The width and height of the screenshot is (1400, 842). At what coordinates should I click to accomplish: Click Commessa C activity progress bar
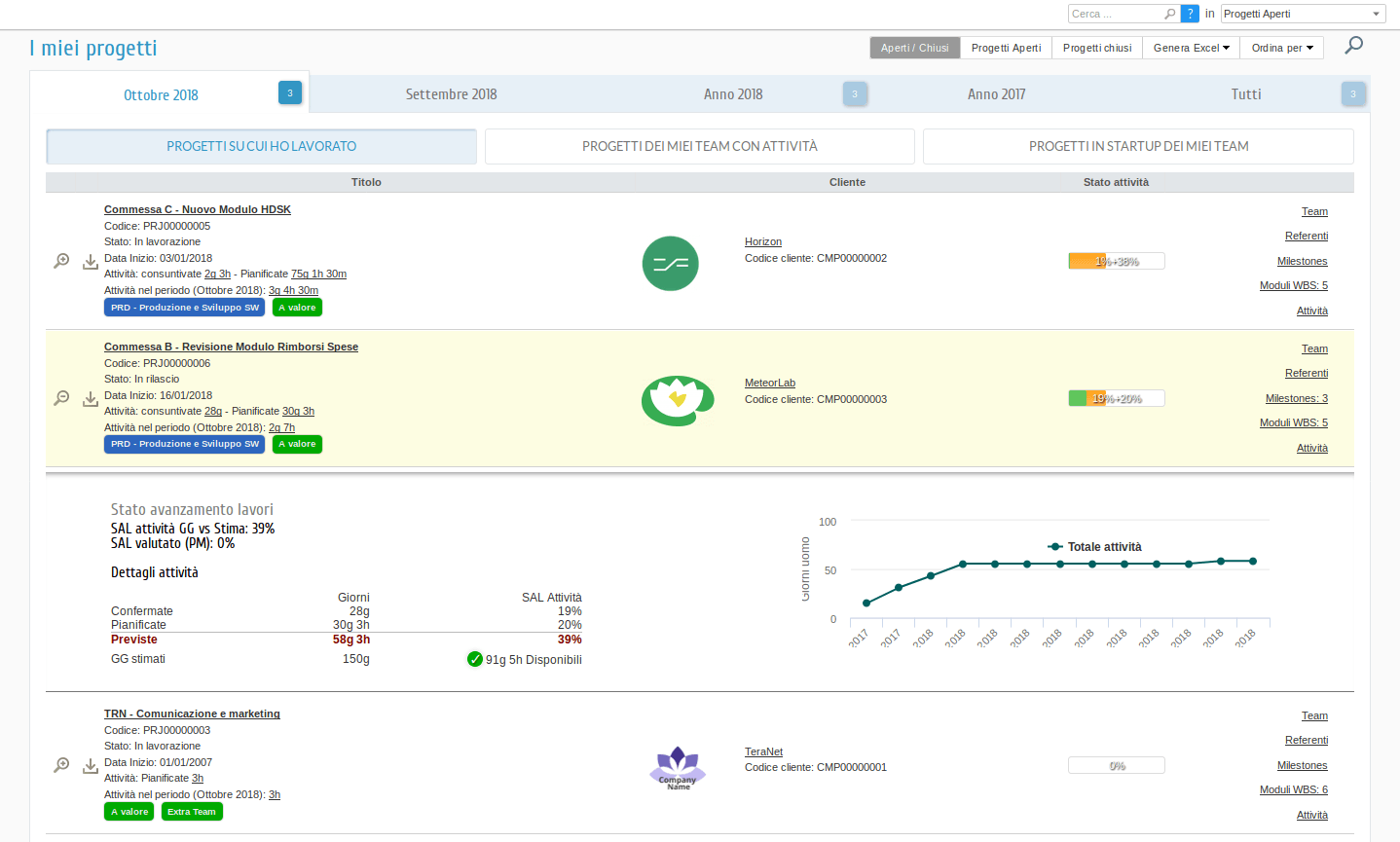(x=1116, y=261)
